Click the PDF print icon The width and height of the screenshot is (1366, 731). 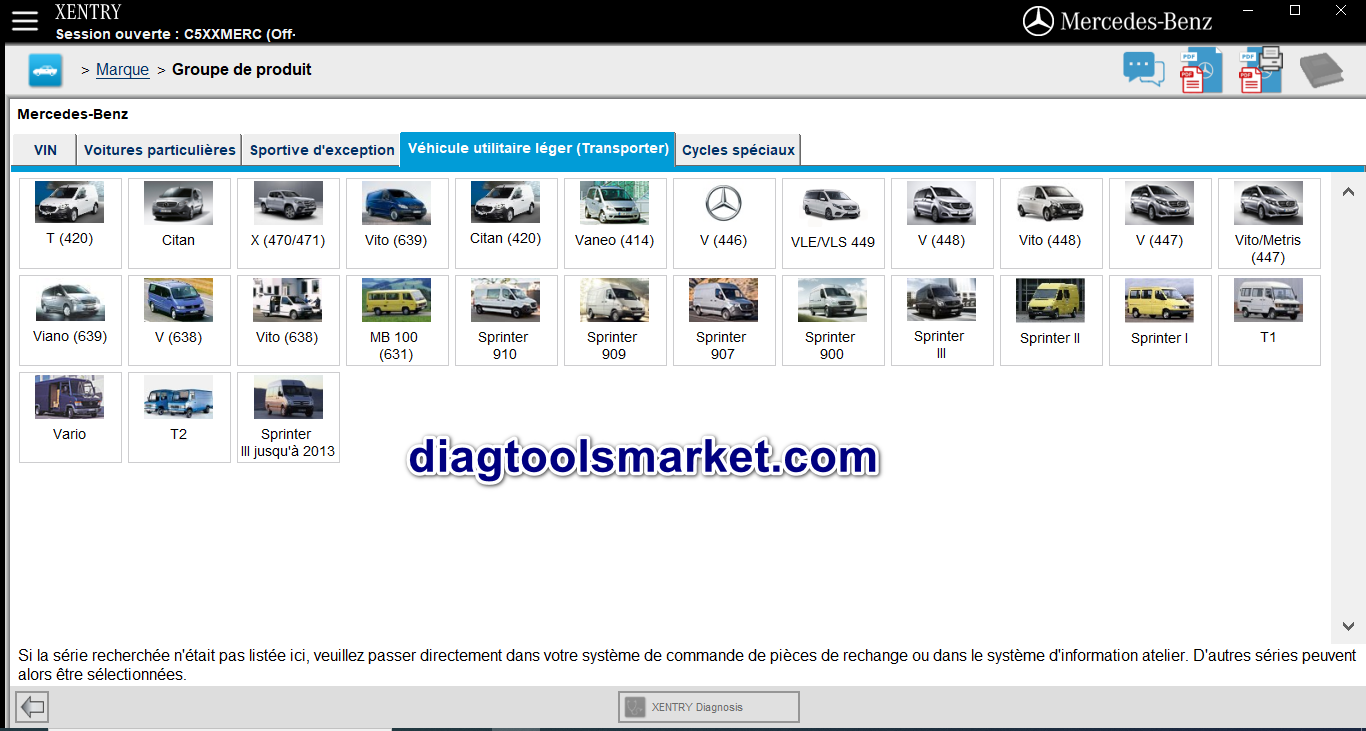(1260, 70)
